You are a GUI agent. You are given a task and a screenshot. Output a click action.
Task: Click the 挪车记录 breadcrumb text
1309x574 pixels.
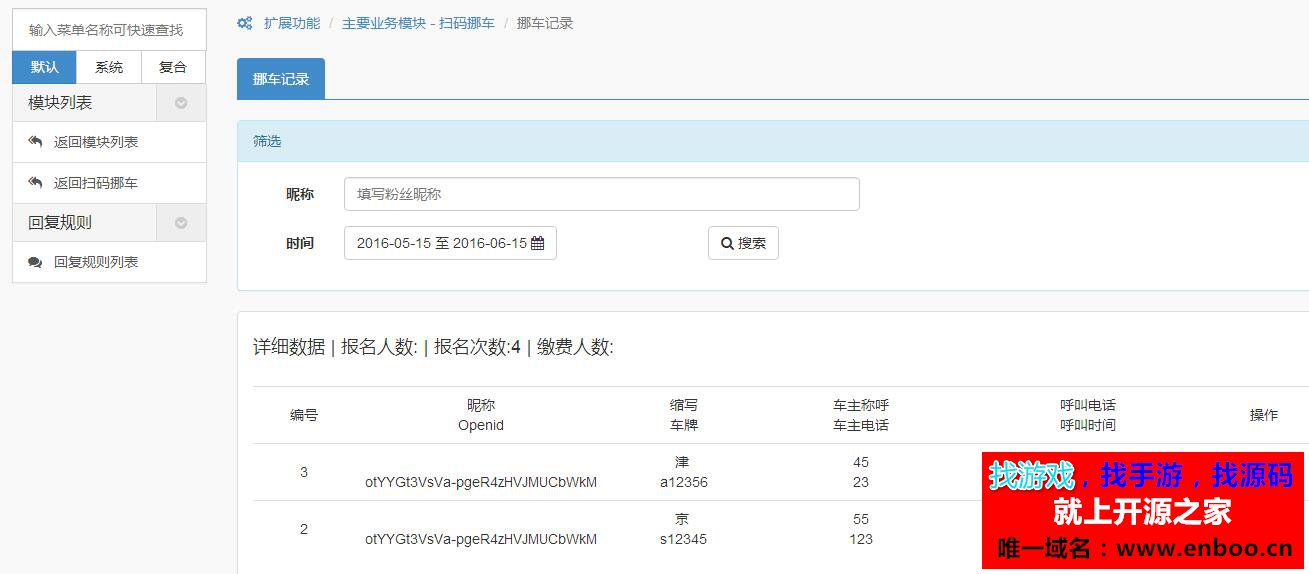(545, 23)
